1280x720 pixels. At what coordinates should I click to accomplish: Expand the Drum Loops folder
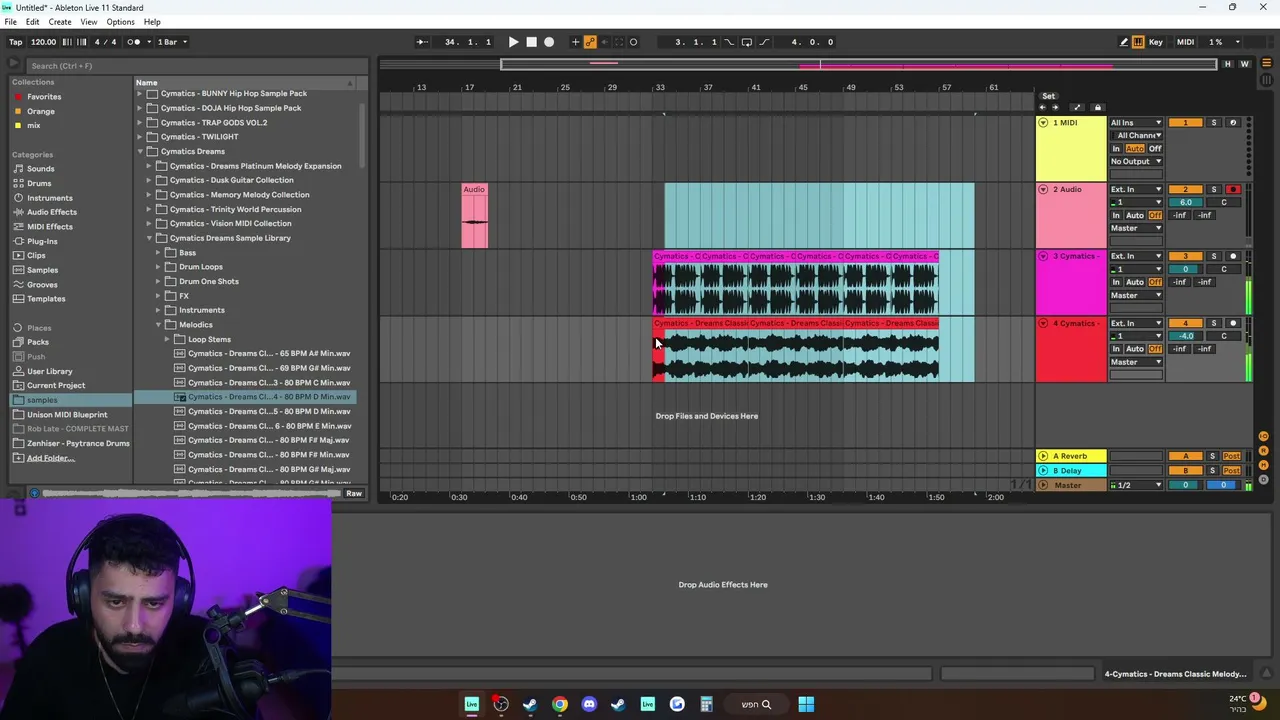pos(158,267)
